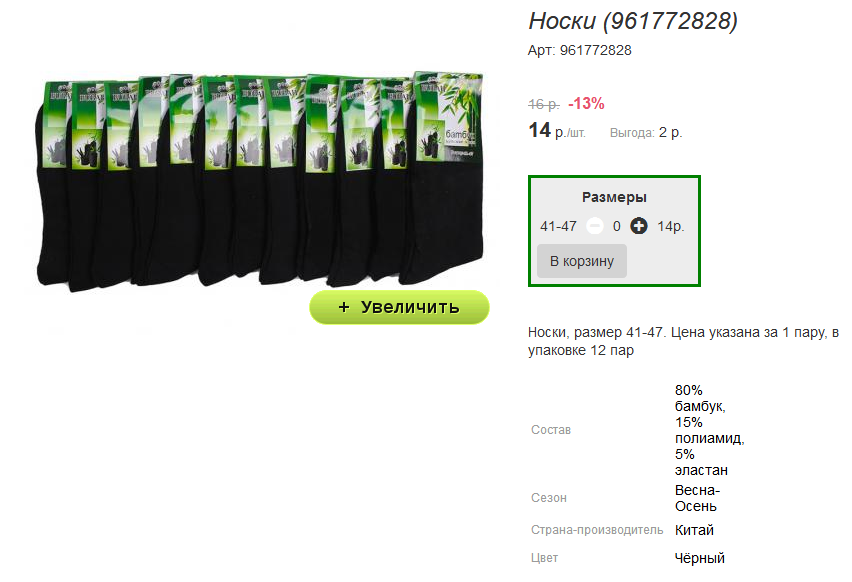The height and width of the screenshot is (582, 852).
Task: Click the Чёрный color value
Action: pyautogui.click(x=700, y=558)
